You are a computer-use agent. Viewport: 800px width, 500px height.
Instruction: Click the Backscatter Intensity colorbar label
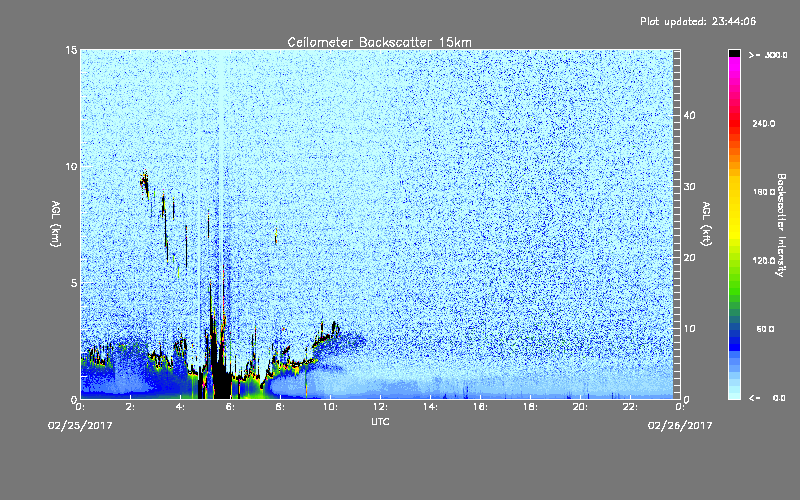pyautogui.click(x=781, y=225)
